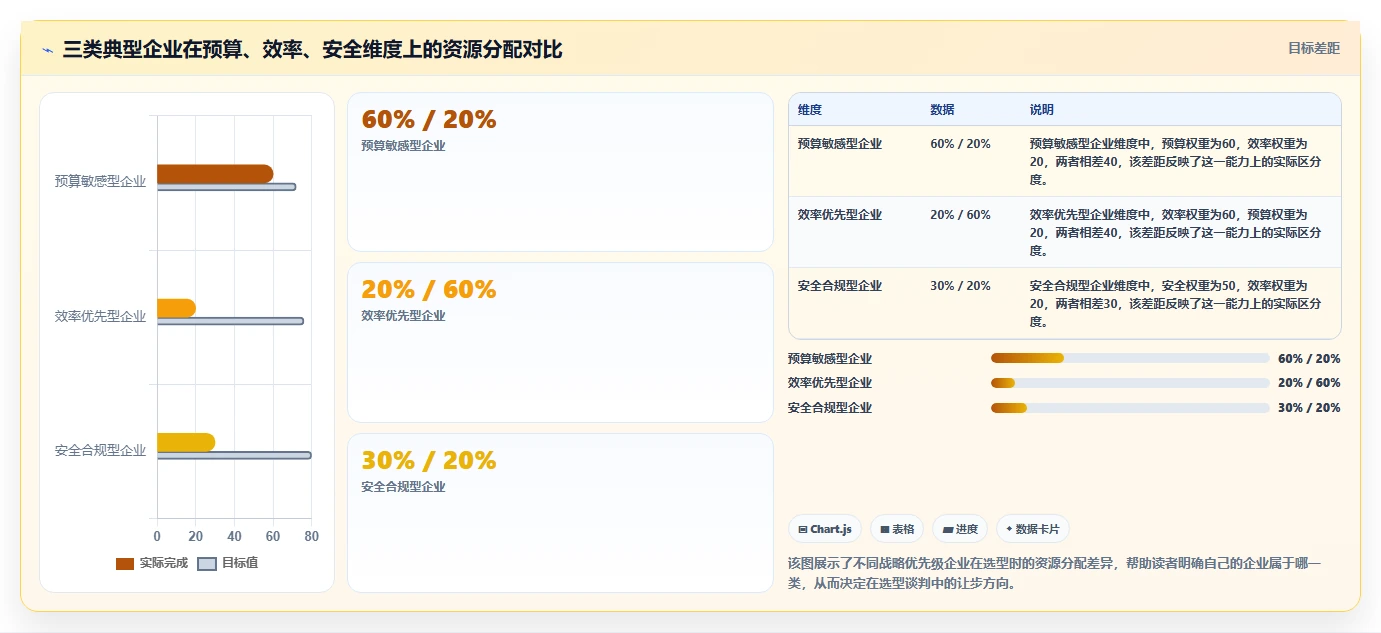The height and width of the screenshot is (633, 1381).
Task: Click the 进度 tag chip
Action: click(960, 529)
